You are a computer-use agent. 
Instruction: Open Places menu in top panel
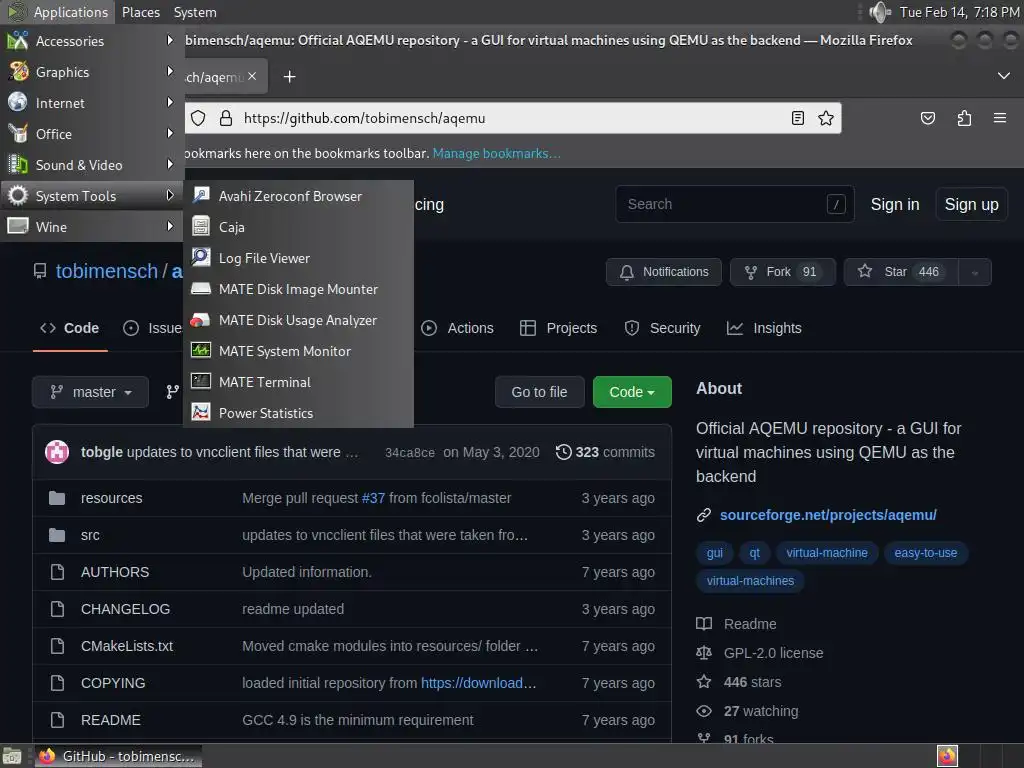[x=140, y=12]
